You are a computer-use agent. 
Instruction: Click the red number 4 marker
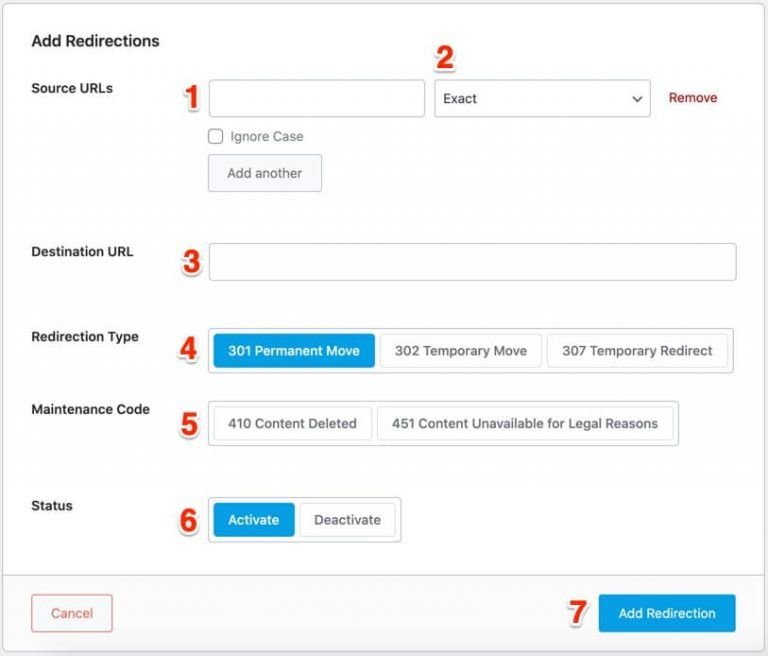[x=188, y=349]
